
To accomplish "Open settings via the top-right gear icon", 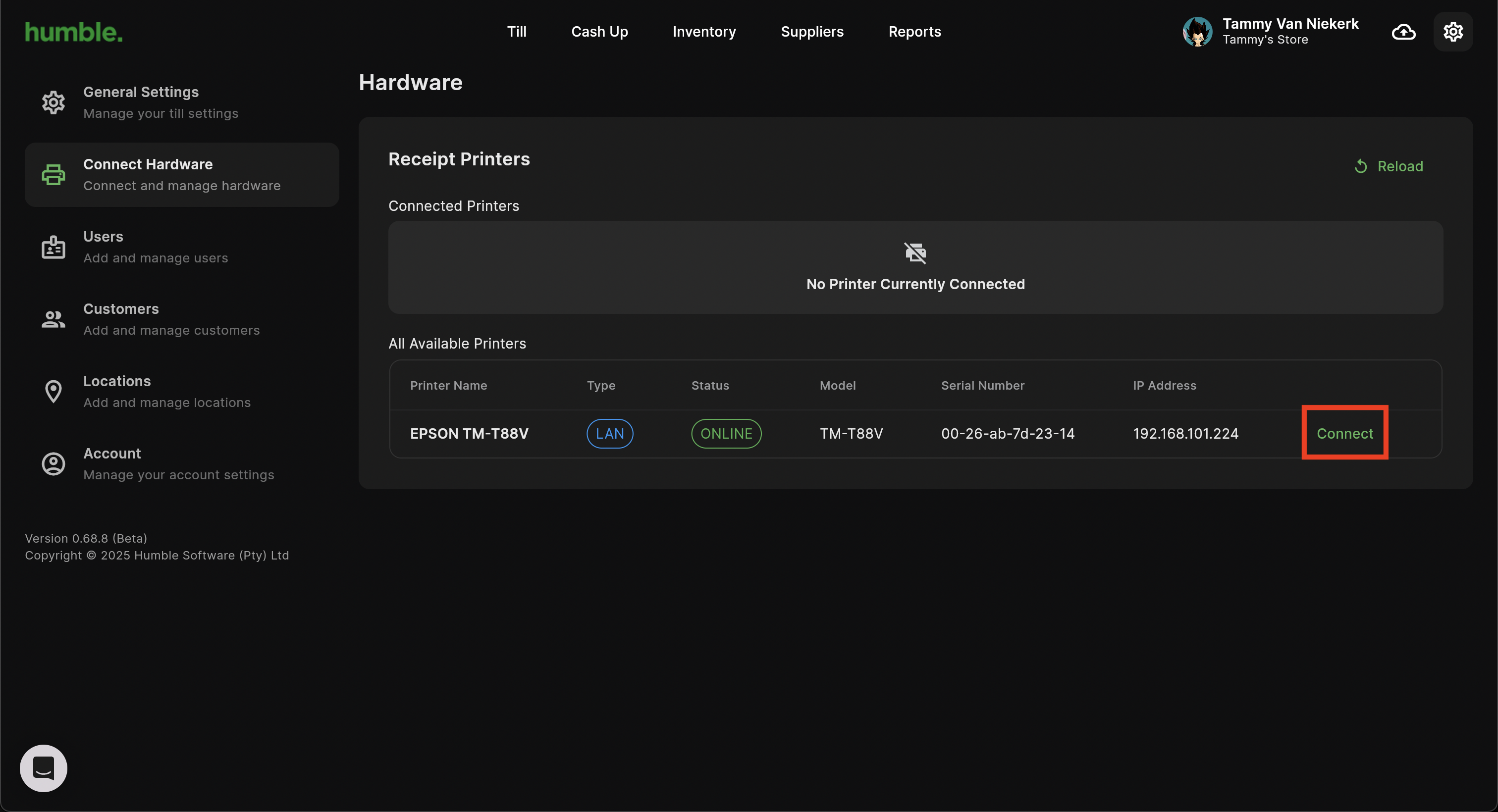I will (x=1452, y=31).
